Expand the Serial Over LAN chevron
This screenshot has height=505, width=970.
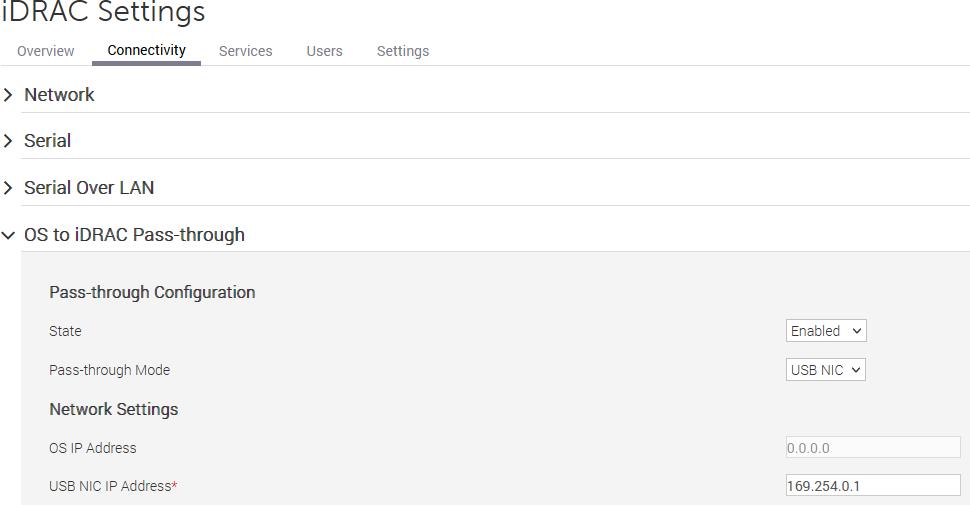(x=8, y=188)
